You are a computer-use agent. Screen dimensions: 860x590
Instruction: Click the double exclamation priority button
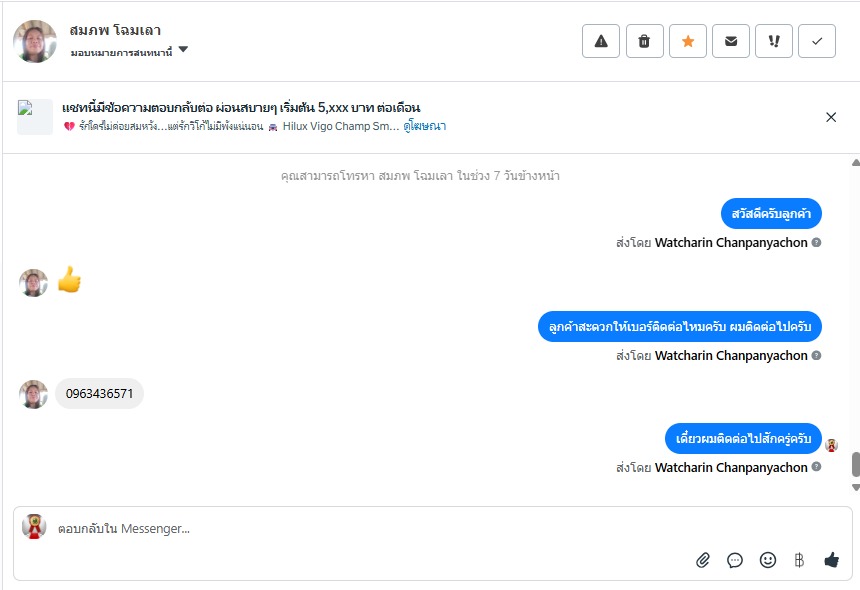pos(774,41)
